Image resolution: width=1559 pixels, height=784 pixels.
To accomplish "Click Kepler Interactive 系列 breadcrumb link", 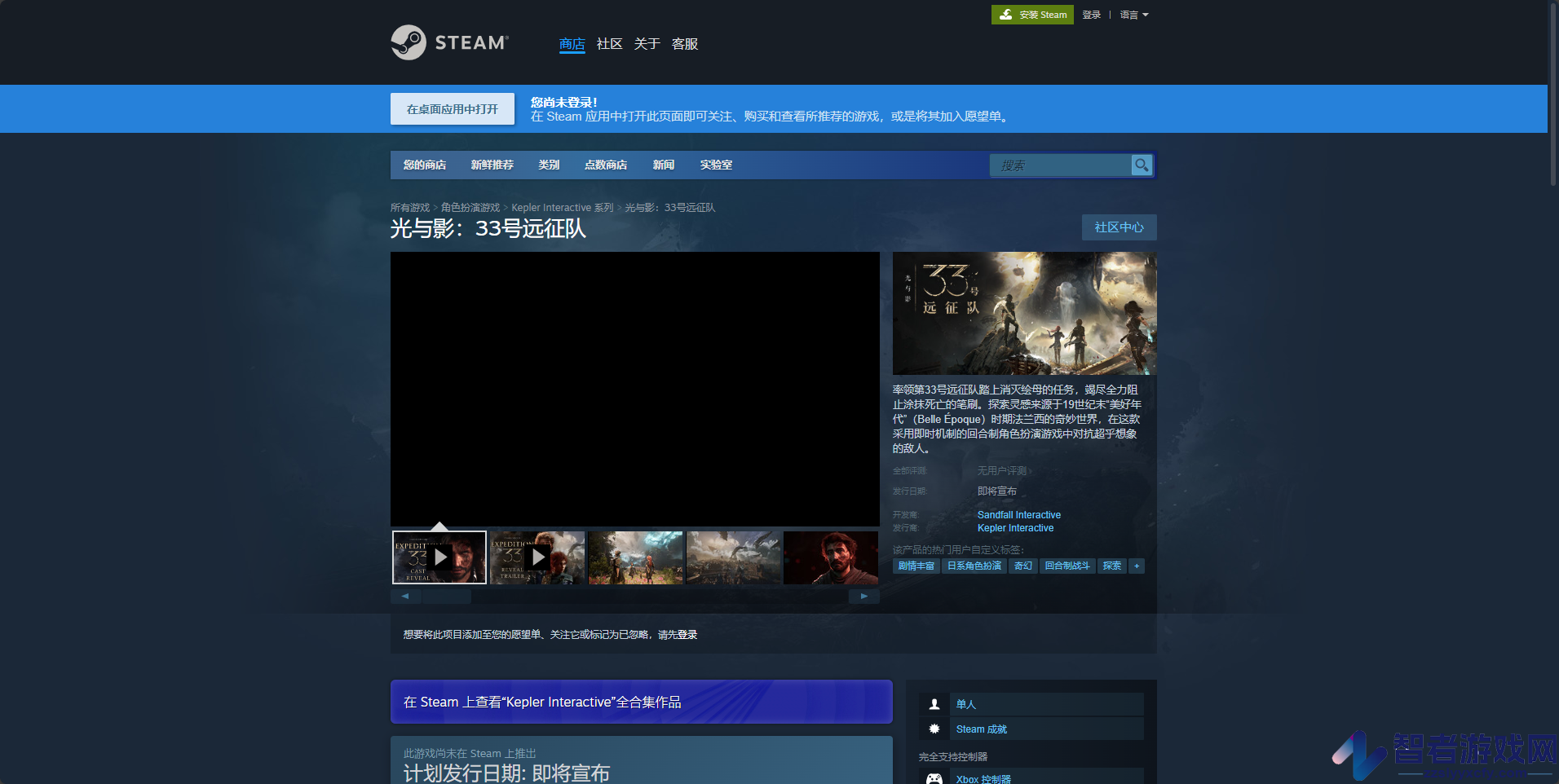I will click(x=563, y=208).
